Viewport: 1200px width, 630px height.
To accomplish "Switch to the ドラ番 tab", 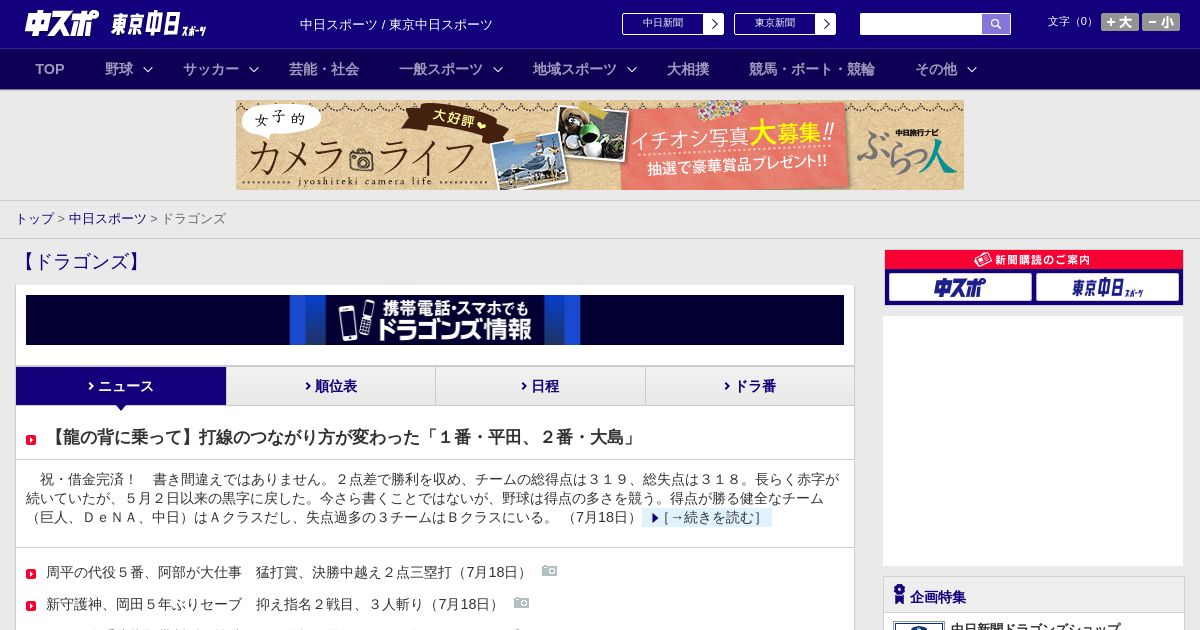I will pyautogui.click(x=750, y=386).
